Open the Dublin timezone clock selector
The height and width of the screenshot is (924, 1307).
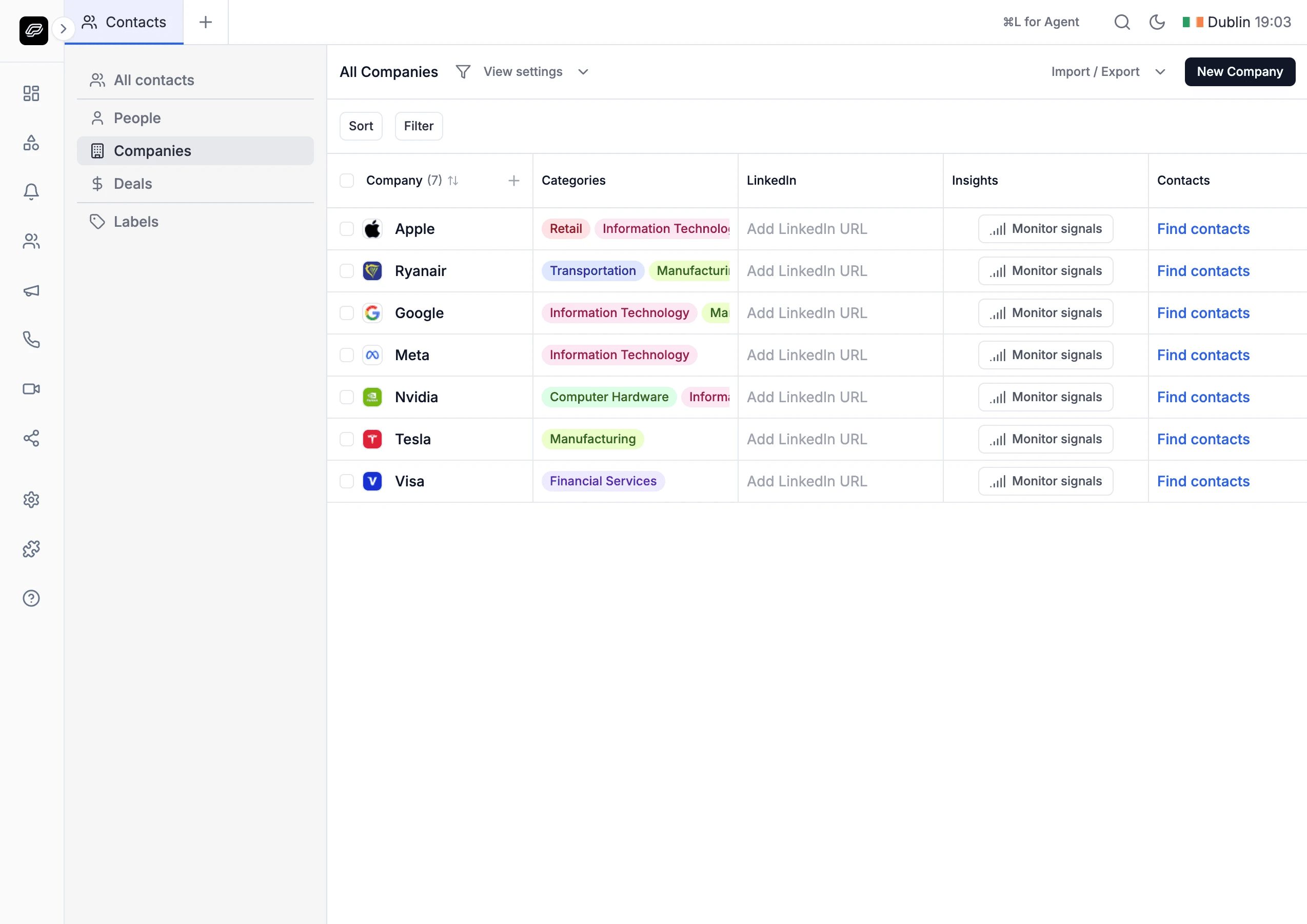1237,22
